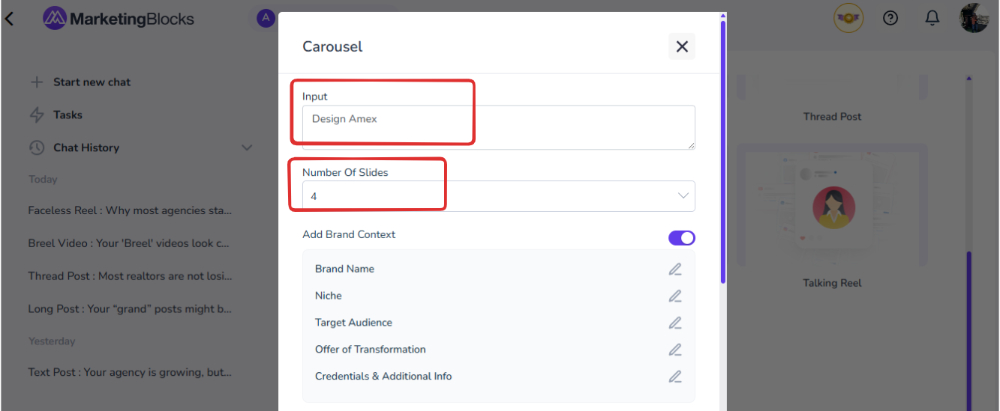Open the help question mark icon
This screenshot has height=411, width=1000.
click(890, 18)
